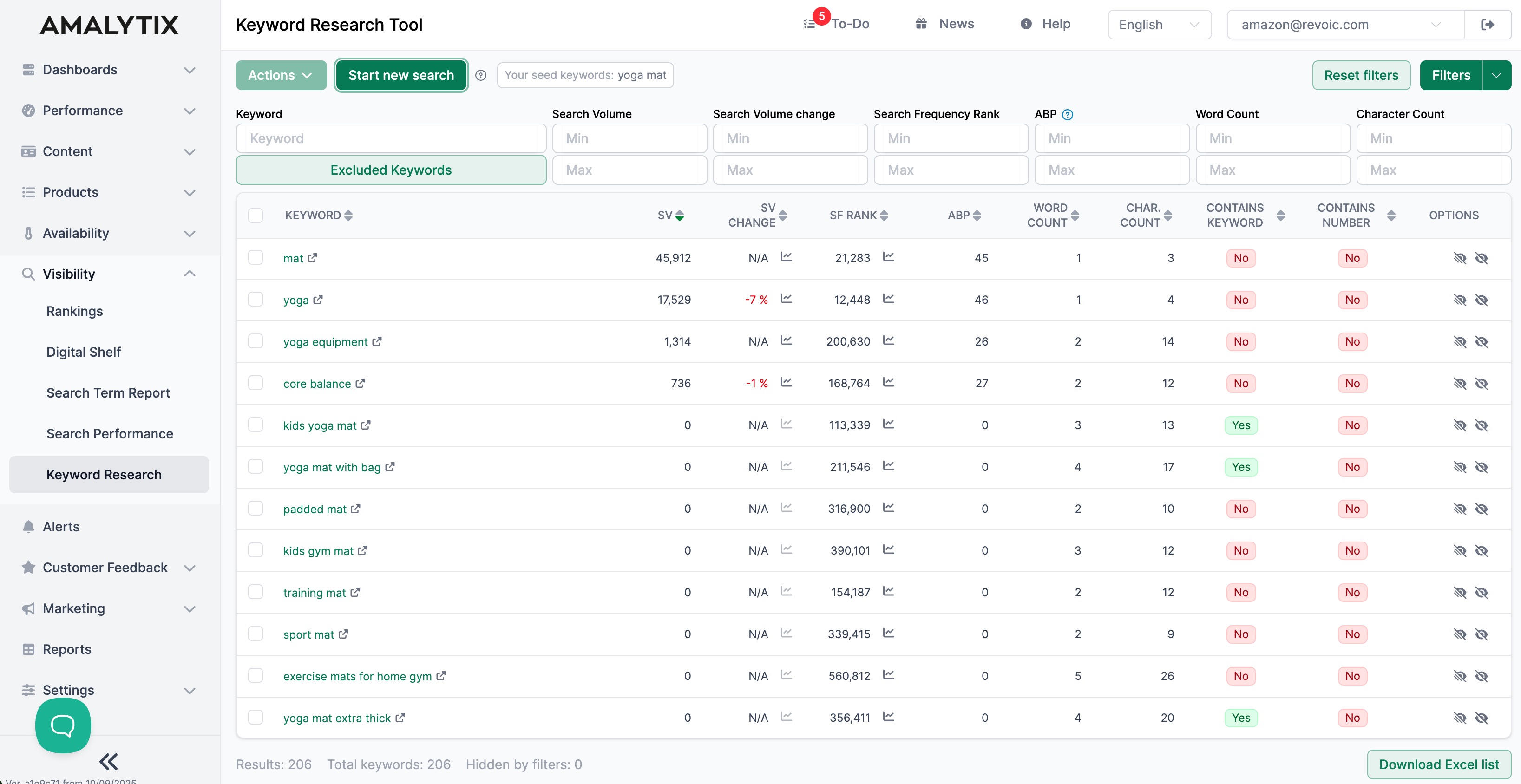Click help icon beside Start new search

point(481,76)
